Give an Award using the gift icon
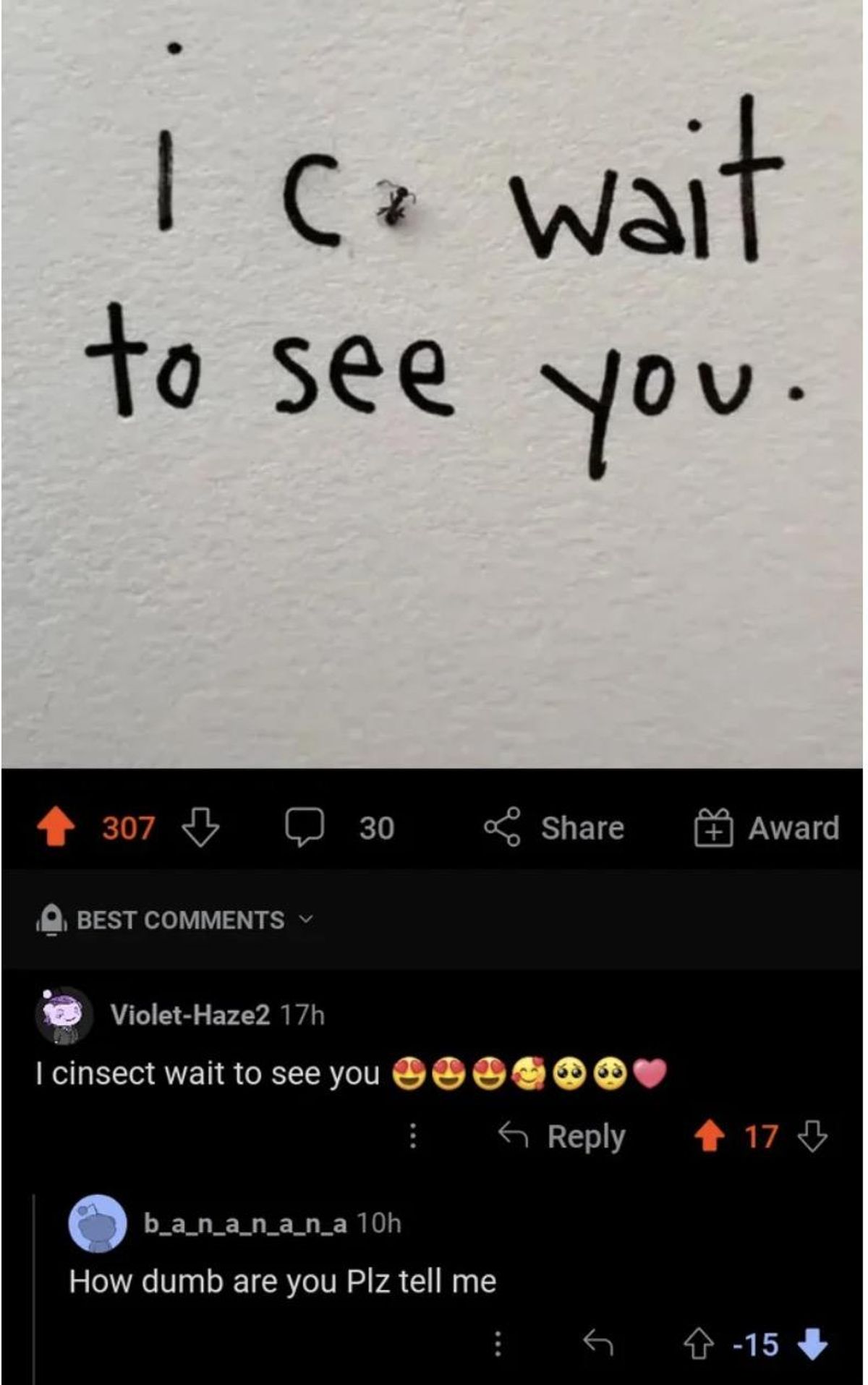The width and height of the screenshot is (868, 1385). click(x=768, y=828)
